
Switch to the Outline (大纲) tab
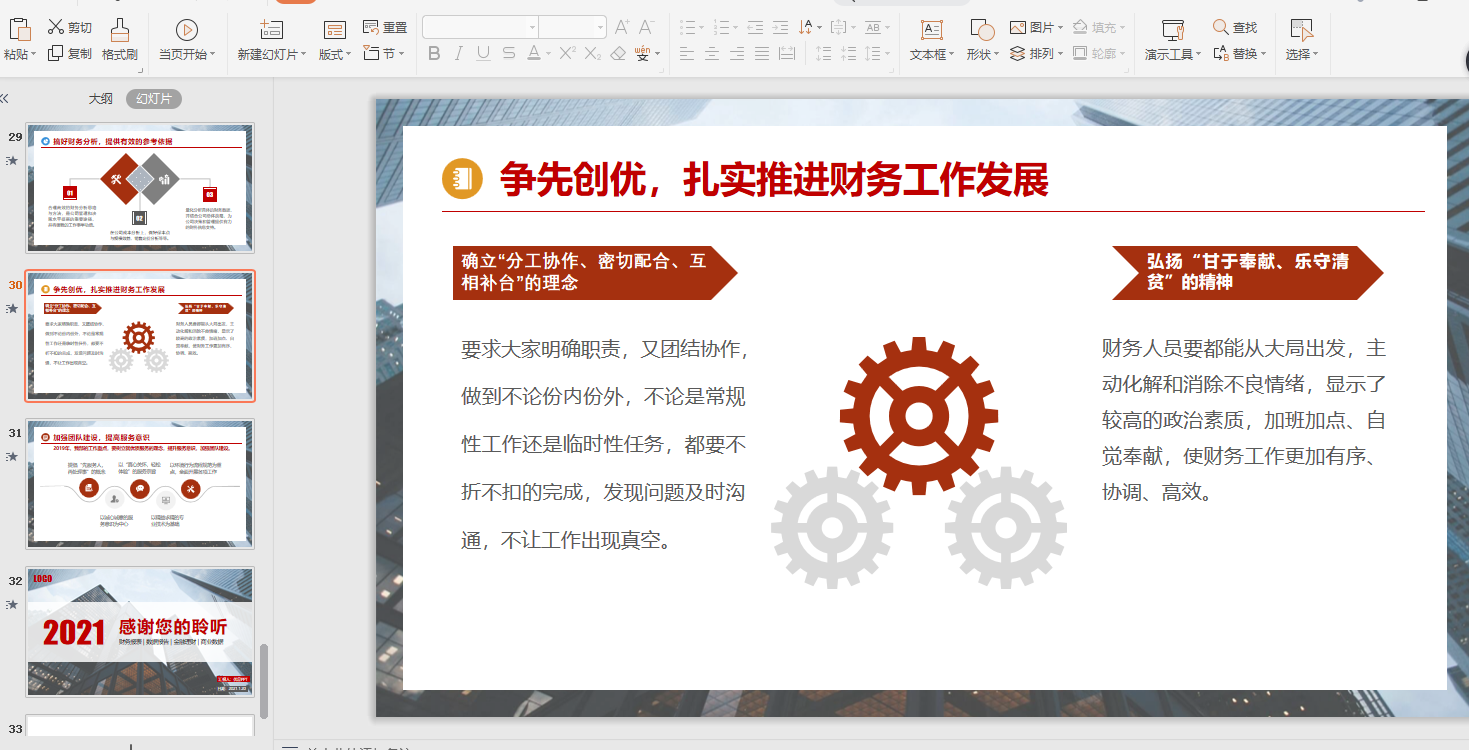pos(100,99)
